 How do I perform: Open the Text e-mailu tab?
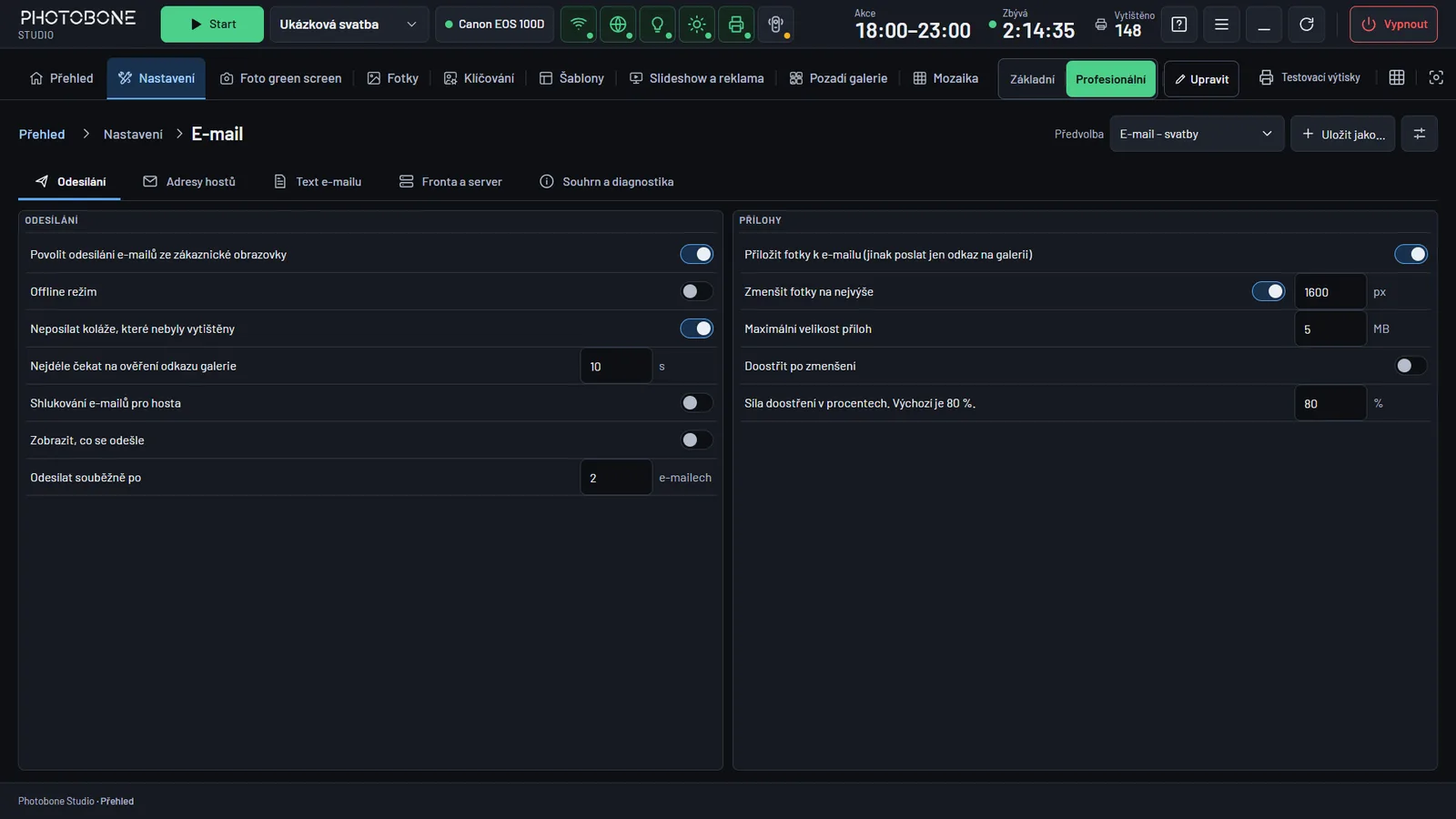pyautogui.click(x=318, y=182)
